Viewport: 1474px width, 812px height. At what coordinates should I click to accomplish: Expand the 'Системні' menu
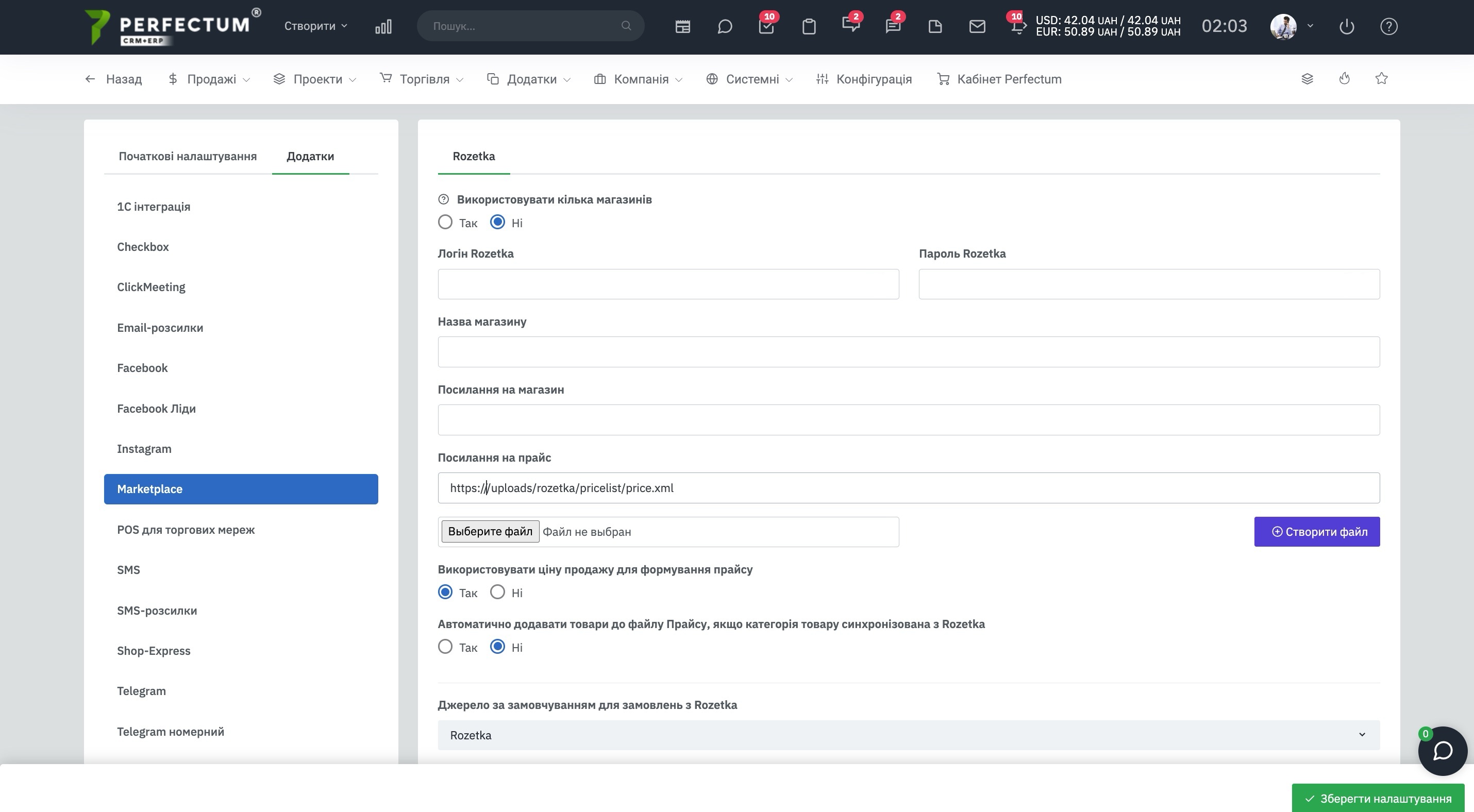(749, 79)
